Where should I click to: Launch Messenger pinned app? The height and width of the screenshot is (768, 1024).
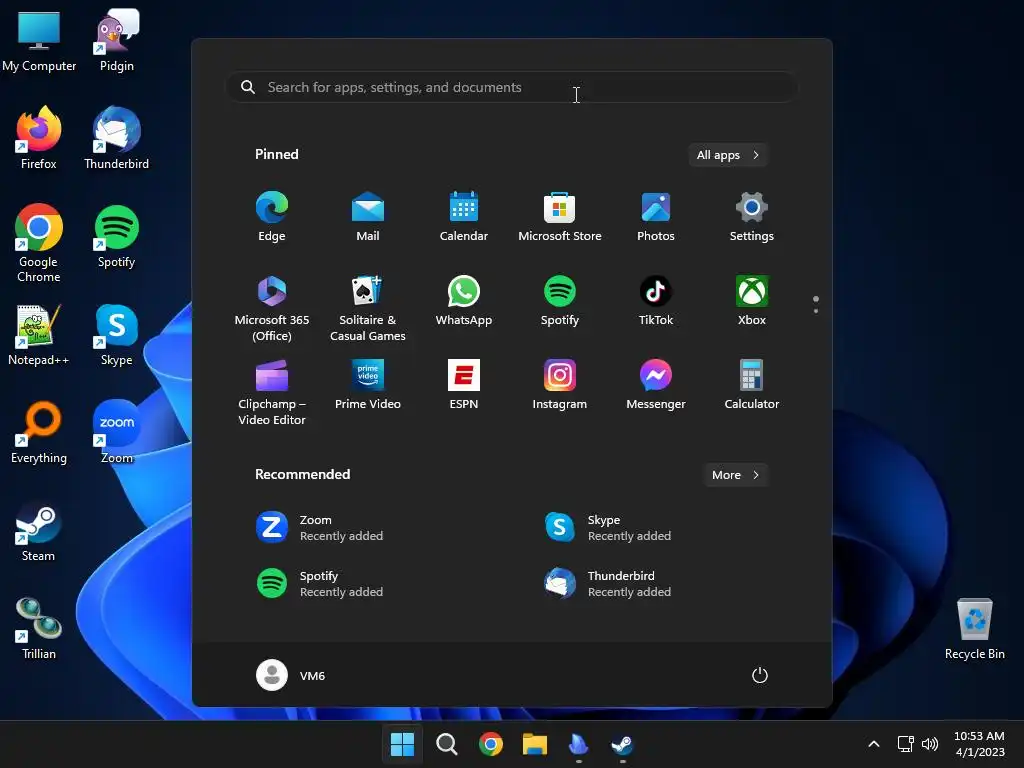[656, 385]
